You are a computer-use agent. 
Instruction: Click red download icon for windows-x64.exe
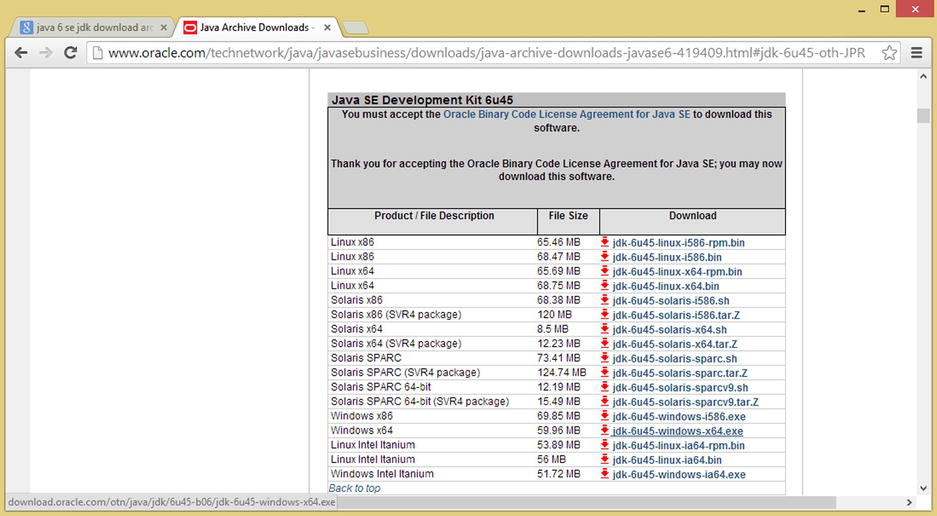(x=605, y=430)
